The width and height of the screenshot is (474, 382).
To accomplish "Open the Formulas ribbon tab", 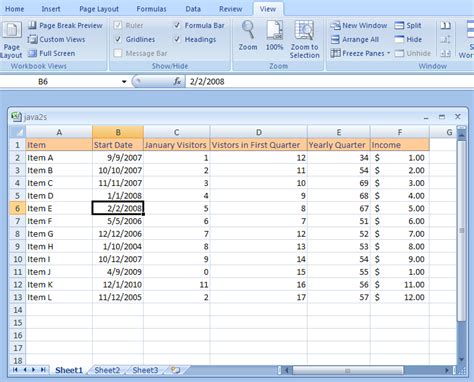I will pyautogui.click(x=151, y=9).
